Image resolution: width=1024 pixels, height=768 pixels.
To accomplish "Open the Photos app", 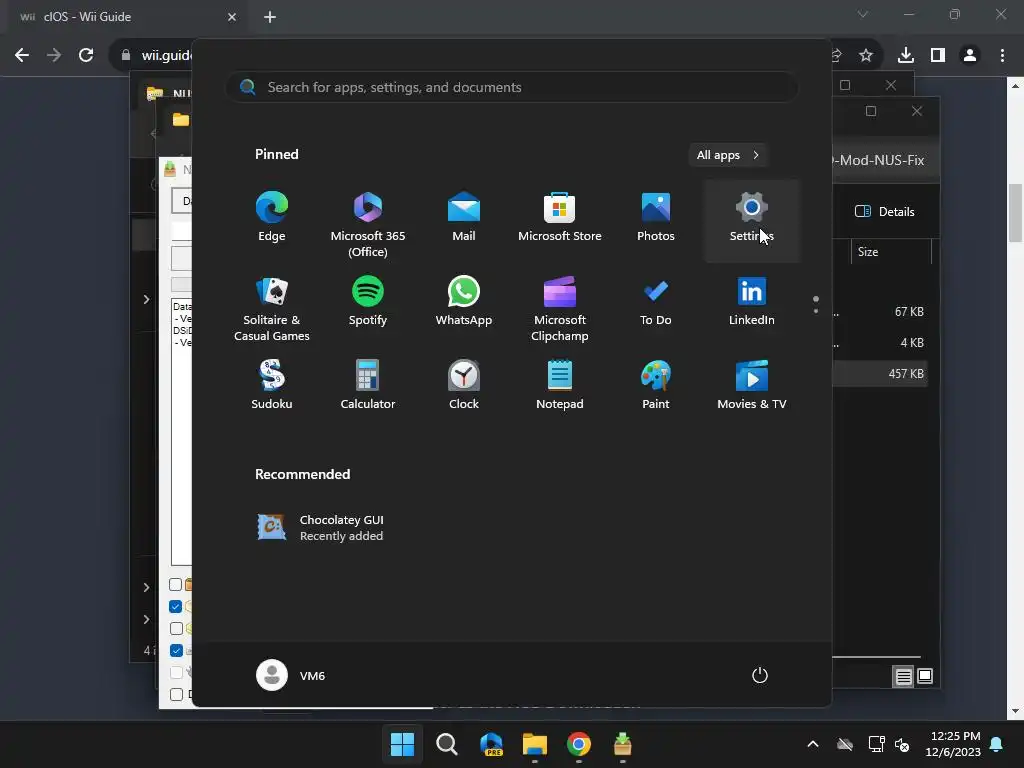I will tap(656, 219).
